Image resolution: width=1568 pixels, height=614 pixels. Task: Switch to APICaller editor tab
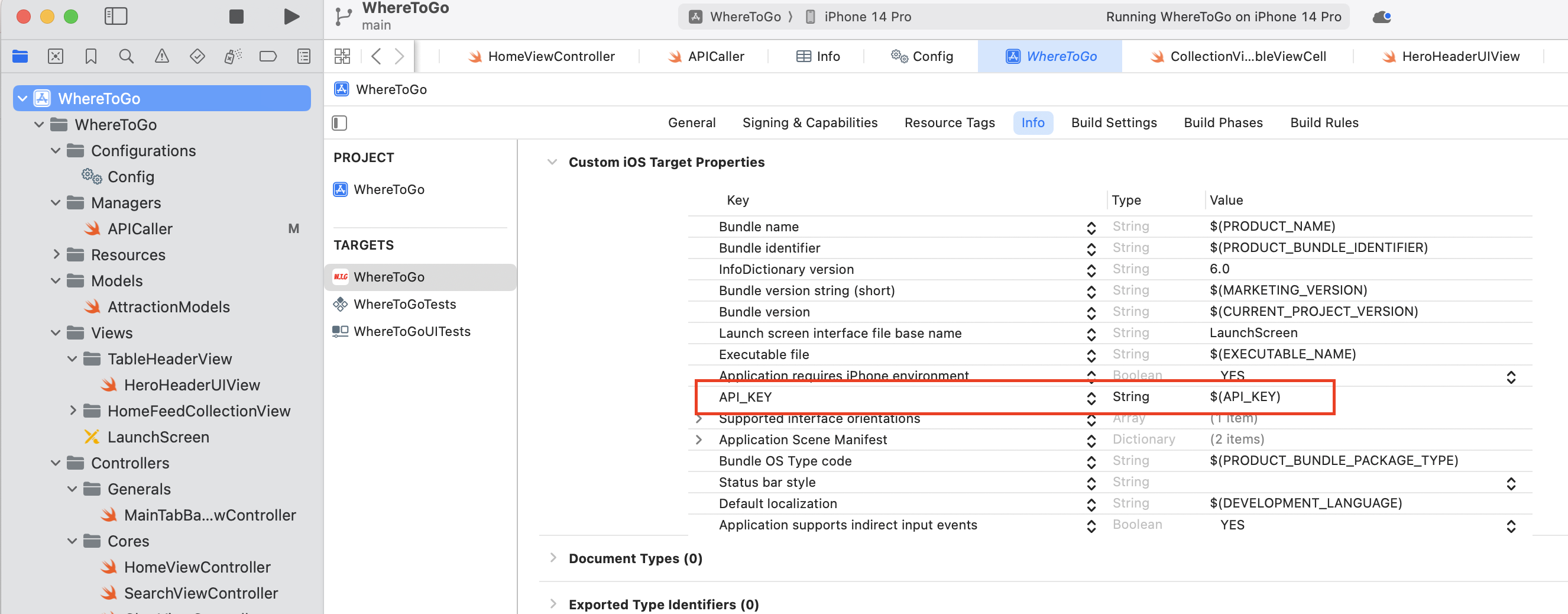(705, 57)
